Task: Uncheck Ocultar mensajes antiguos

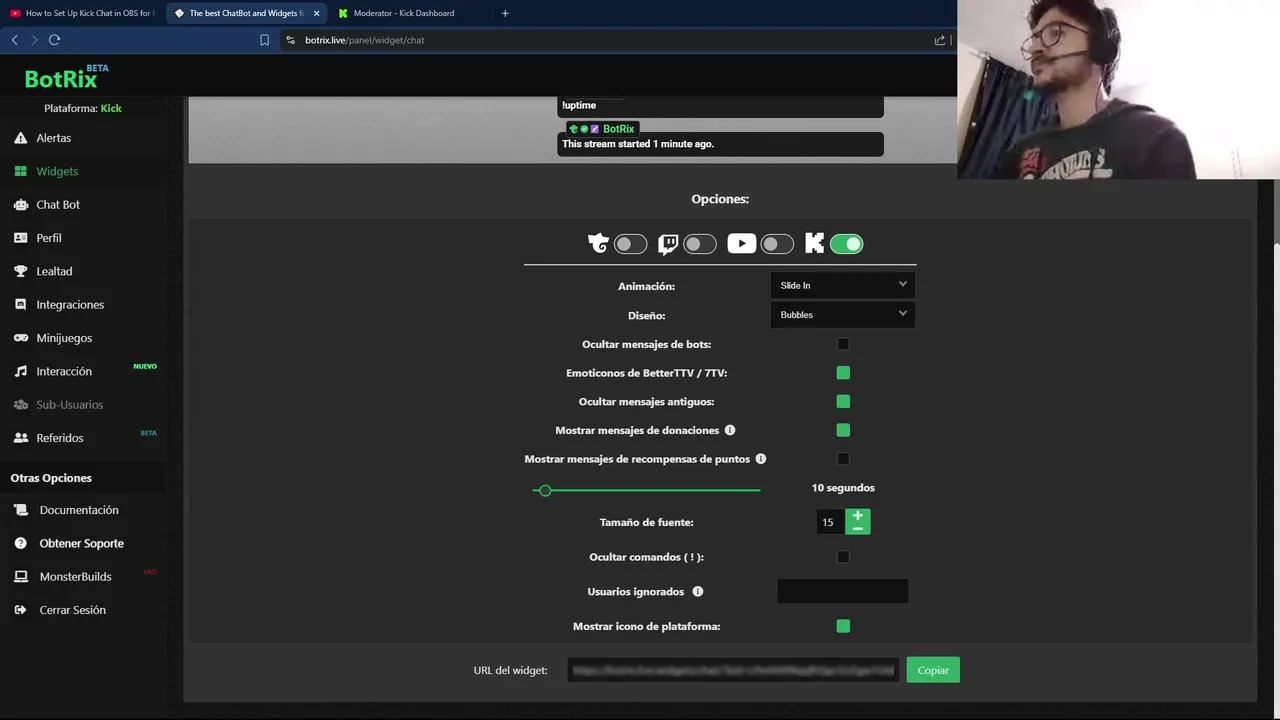Action: (x=843, y=401)
